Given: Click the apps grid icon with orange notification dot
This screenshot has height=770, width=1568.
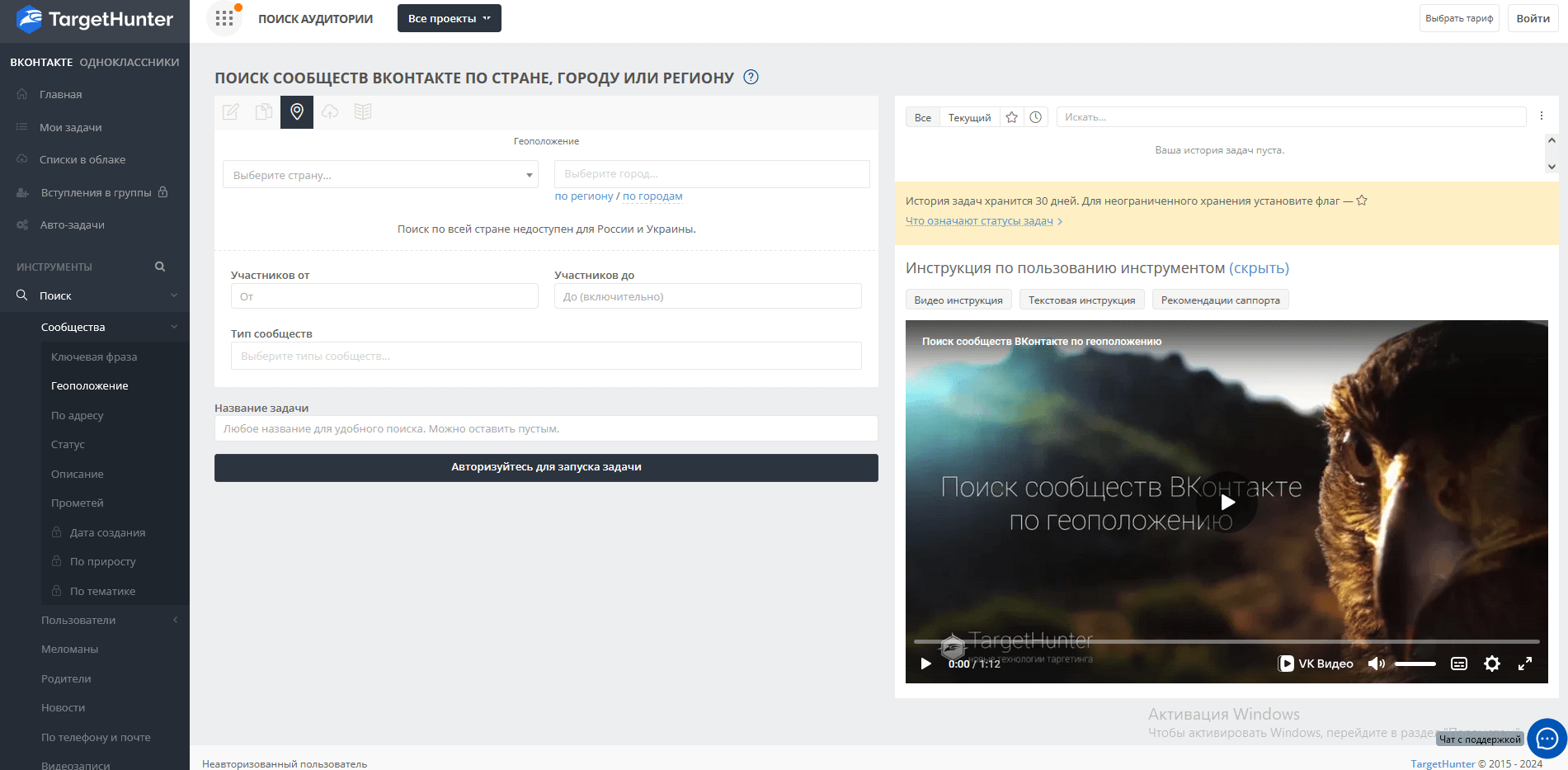Looking at the screenshot, I should click(224, 17).
